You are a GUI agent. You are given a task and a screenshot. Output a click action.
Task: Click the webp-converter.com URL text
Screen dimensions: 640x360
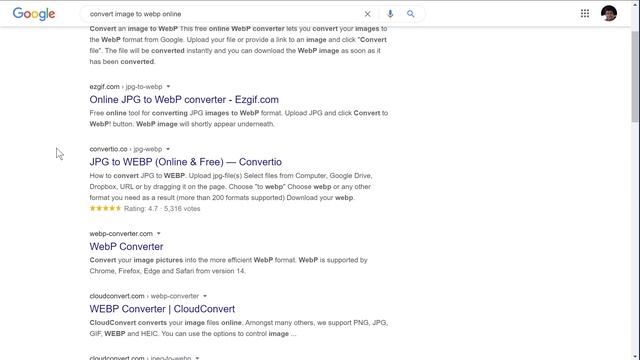coord(121,233)
